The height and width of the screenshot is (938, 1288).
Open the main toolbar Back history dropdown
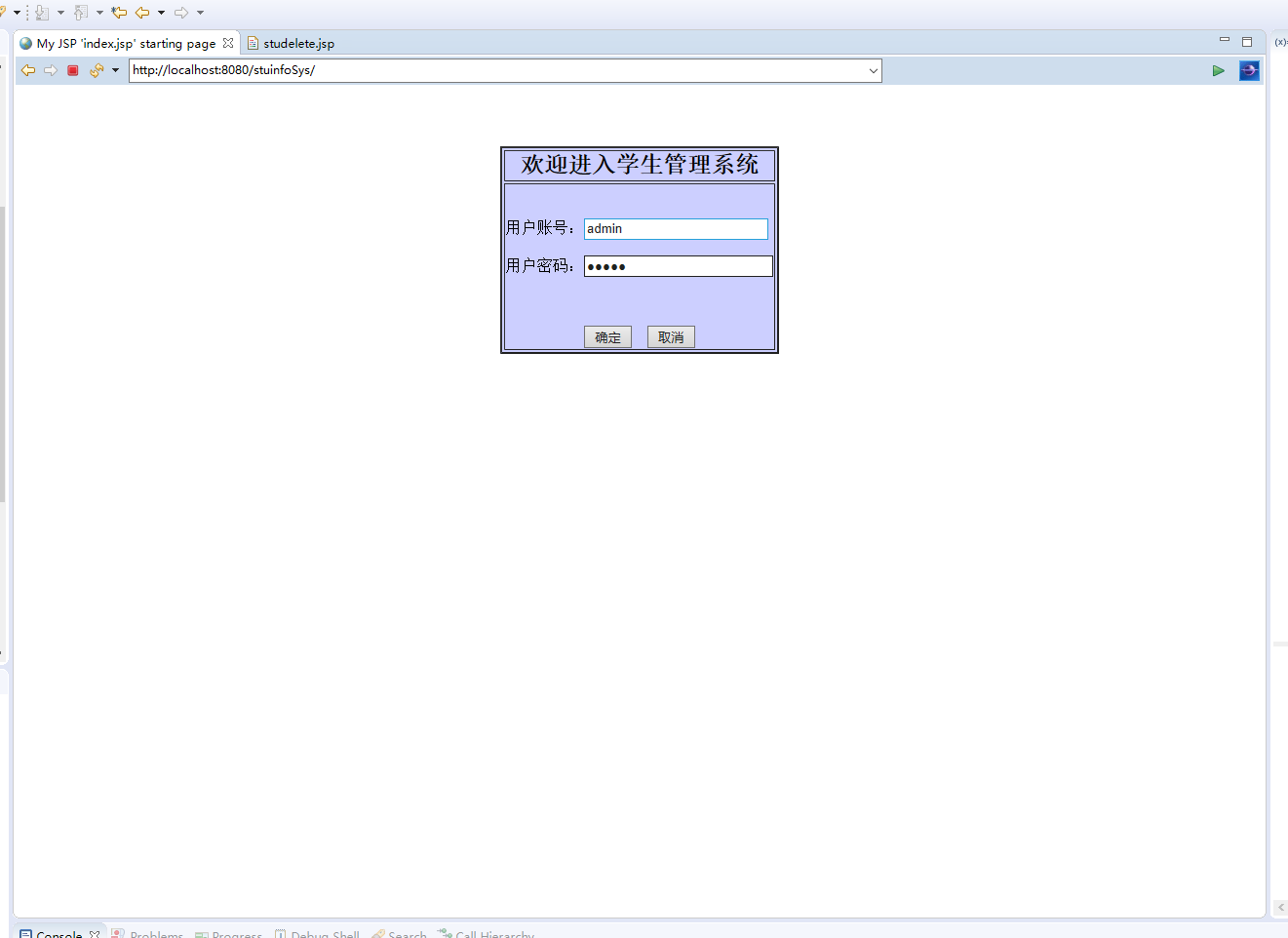pos(161,13)
